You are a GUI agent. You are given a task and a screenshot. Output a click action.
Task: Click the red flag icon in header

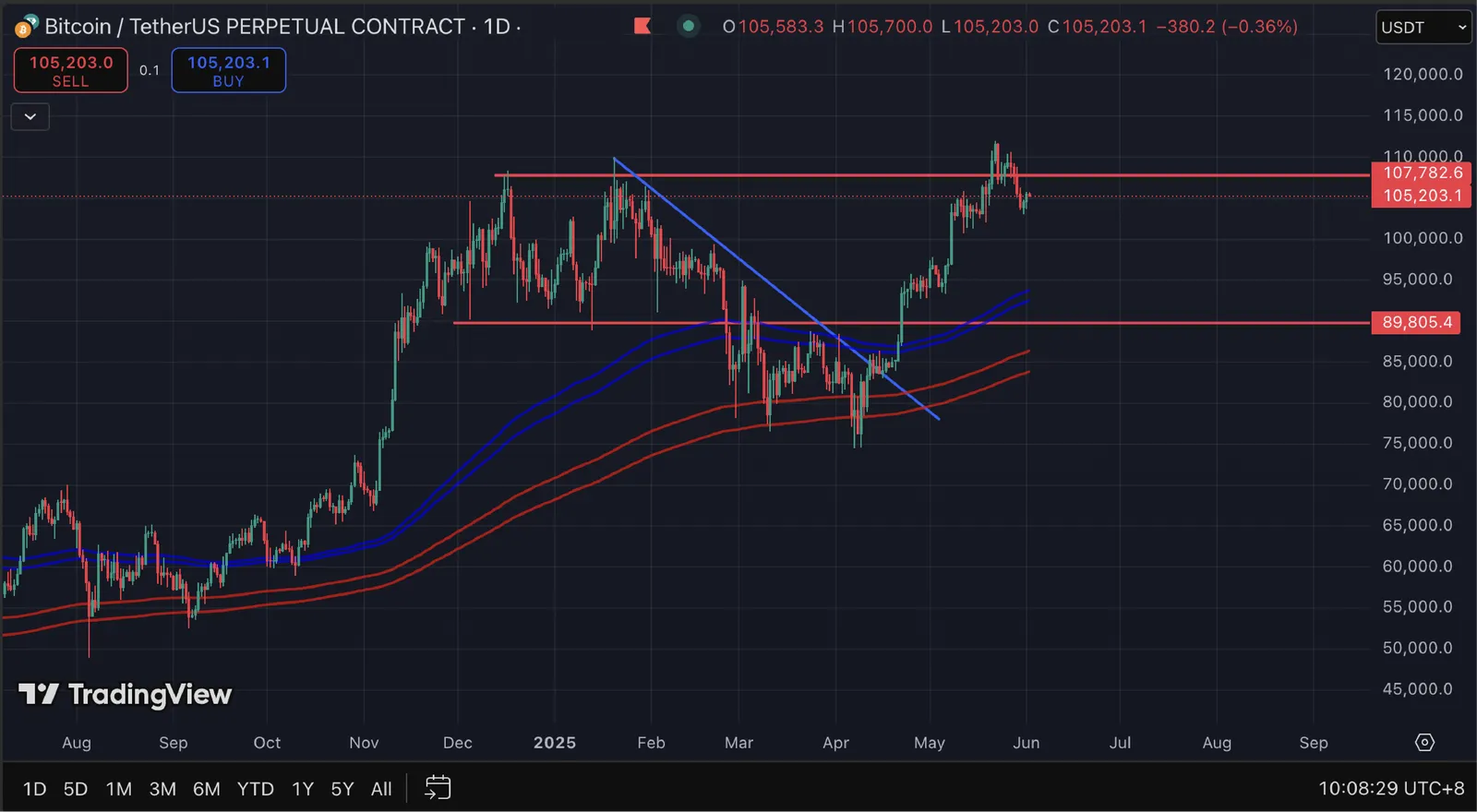(642, 26)
